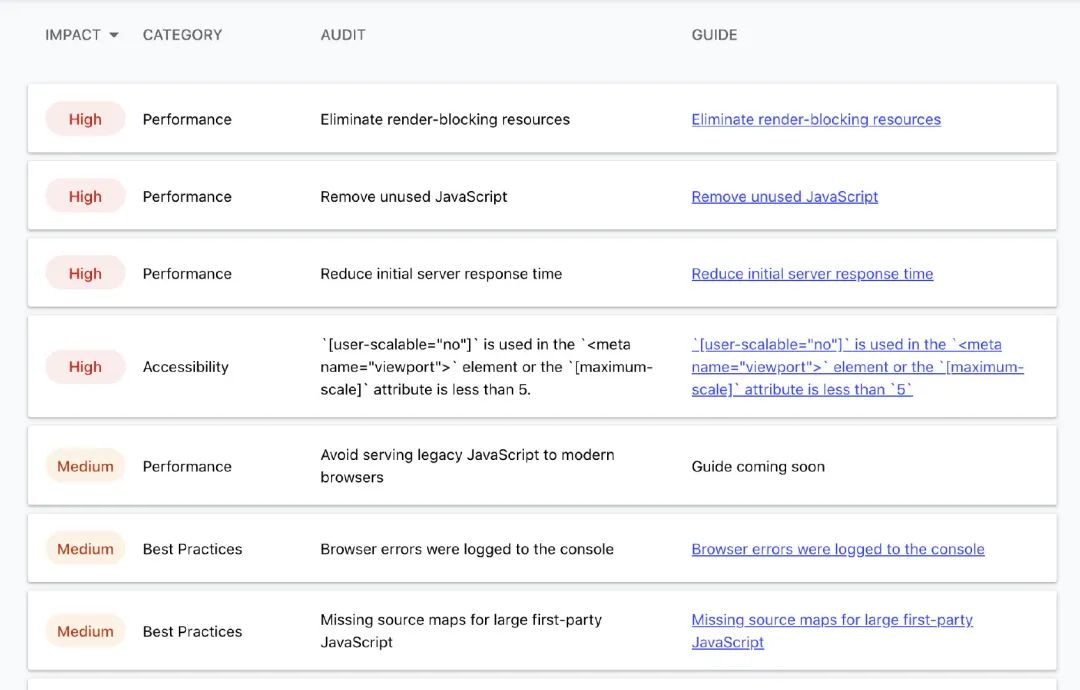1080x690 pixels.
Task: Click the CATEGORY column header
Action: coord(183,35)
